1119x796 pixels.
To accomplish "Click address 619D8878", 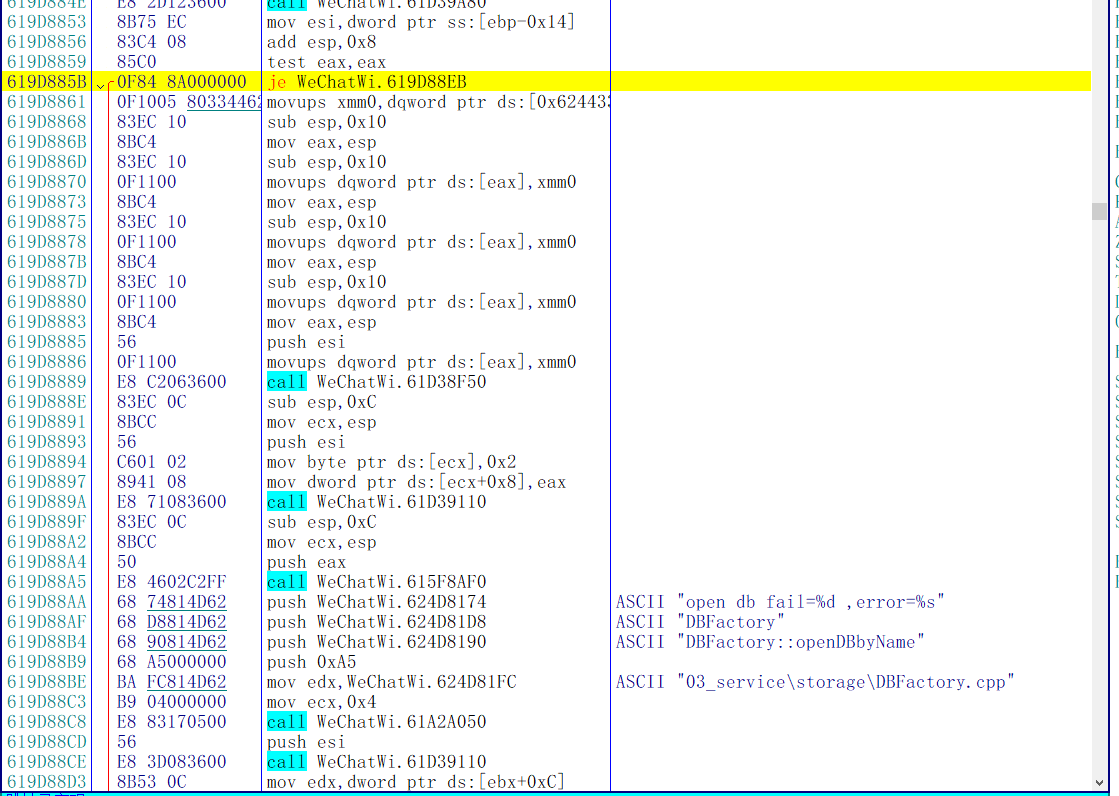I will point(46,242).
